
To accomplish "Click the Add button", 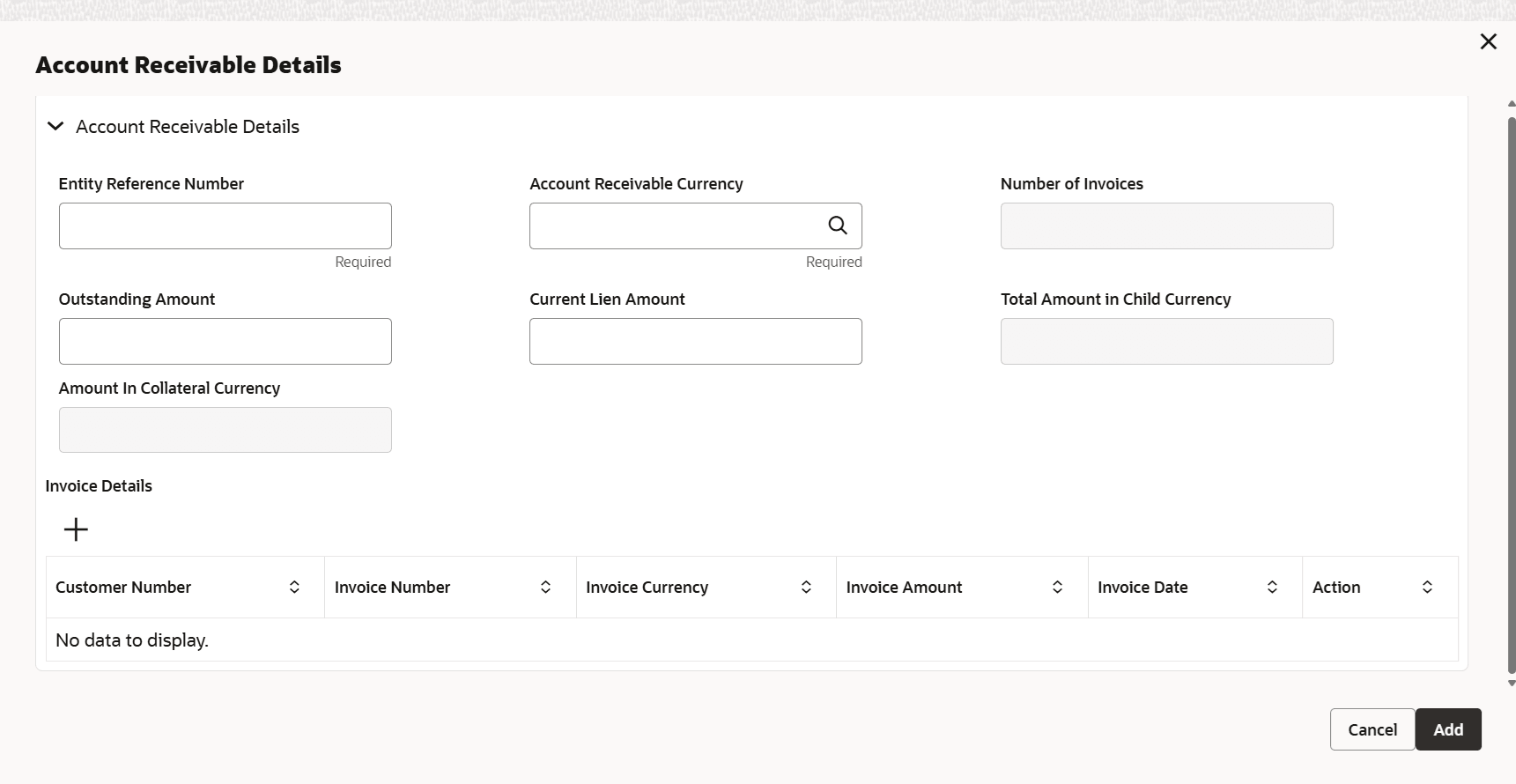I will [x=1448, y=729].
